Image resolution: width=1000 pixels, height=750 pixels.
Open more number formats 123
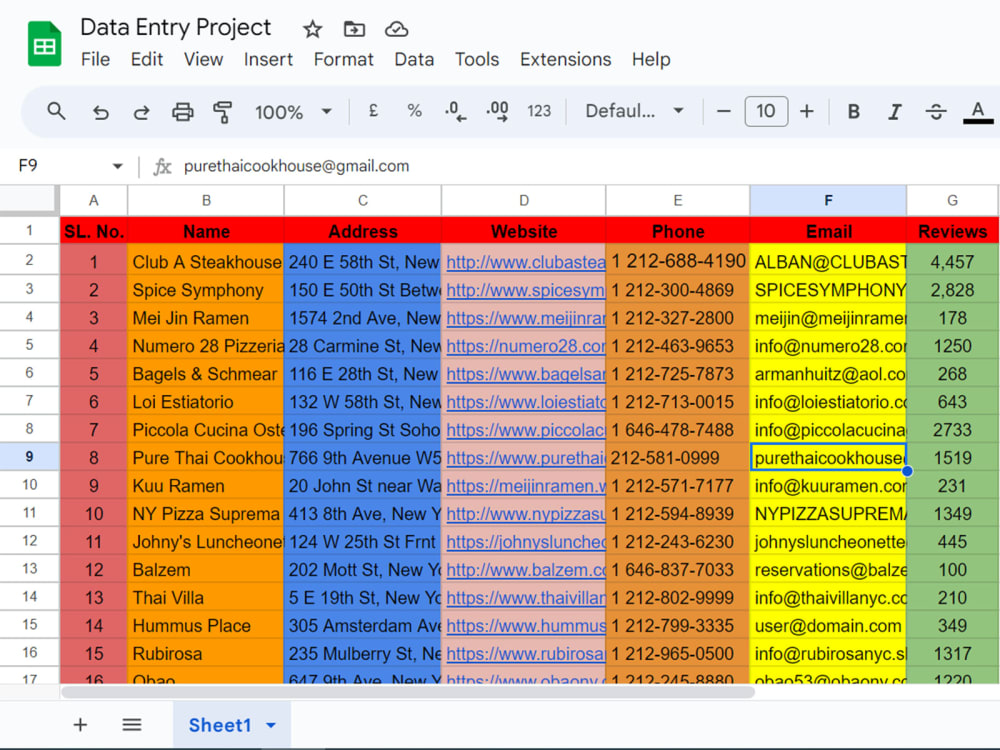click(539, 112)
